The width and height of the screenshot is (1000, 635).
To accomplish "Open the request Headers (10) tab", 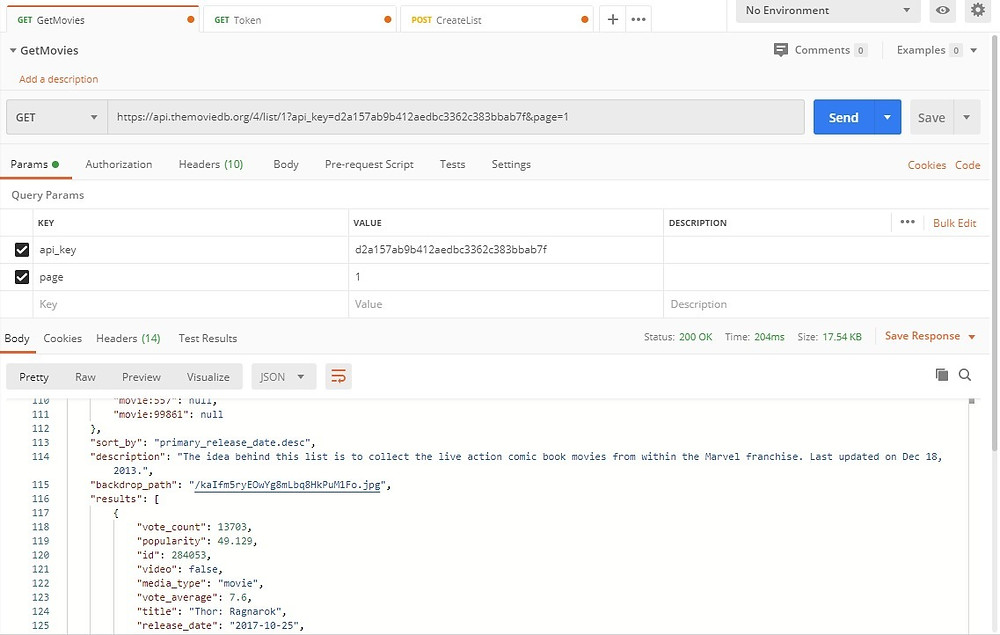I will [210, 164].
